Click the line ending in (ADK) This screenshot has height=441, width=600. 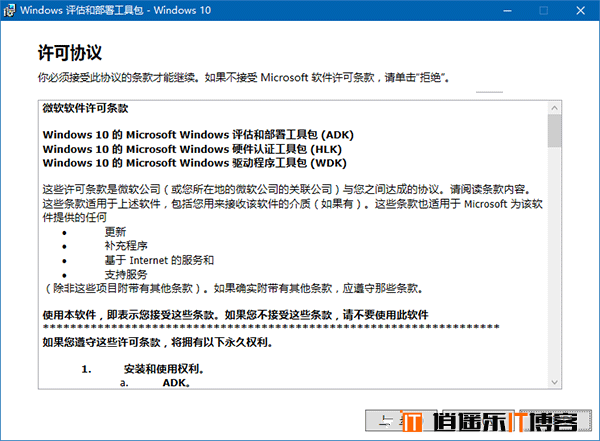pos(198,135)
